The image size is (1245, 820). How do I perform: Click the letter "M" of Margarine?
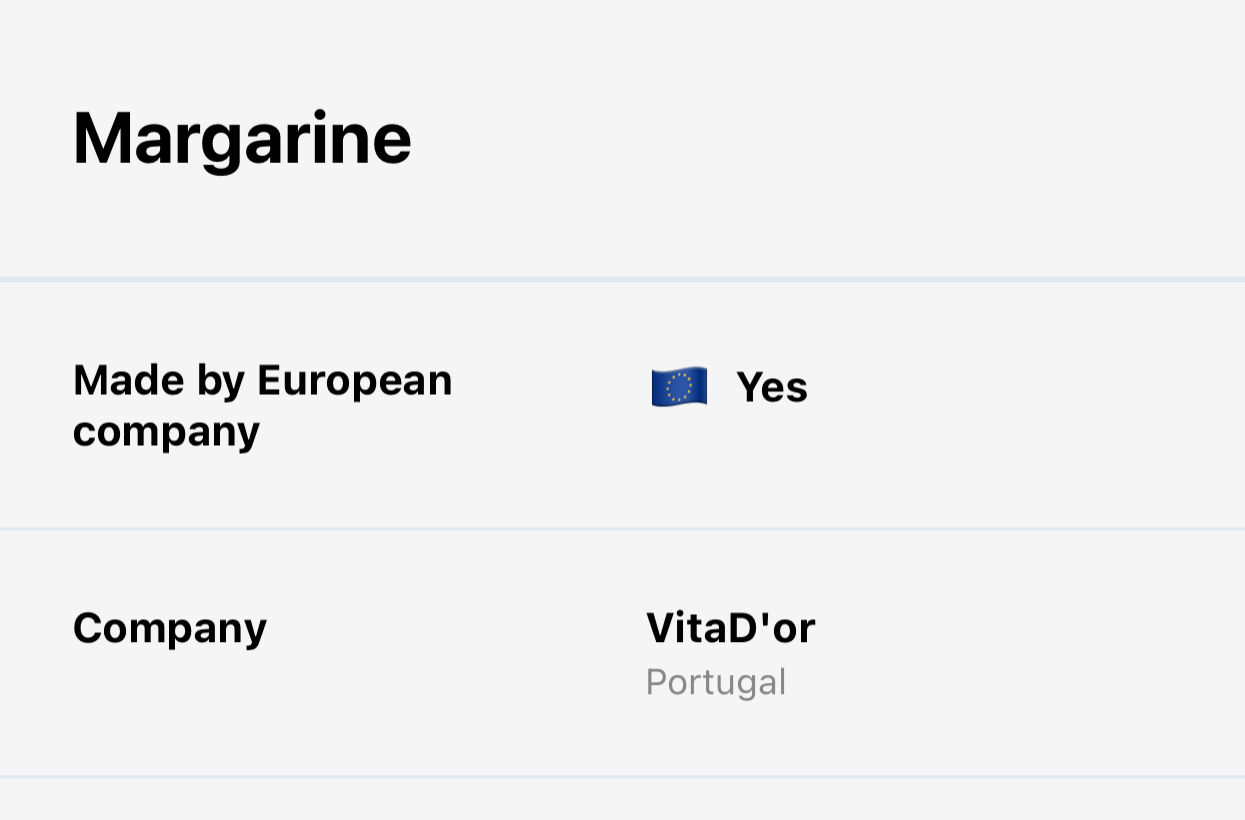[104, 138]
